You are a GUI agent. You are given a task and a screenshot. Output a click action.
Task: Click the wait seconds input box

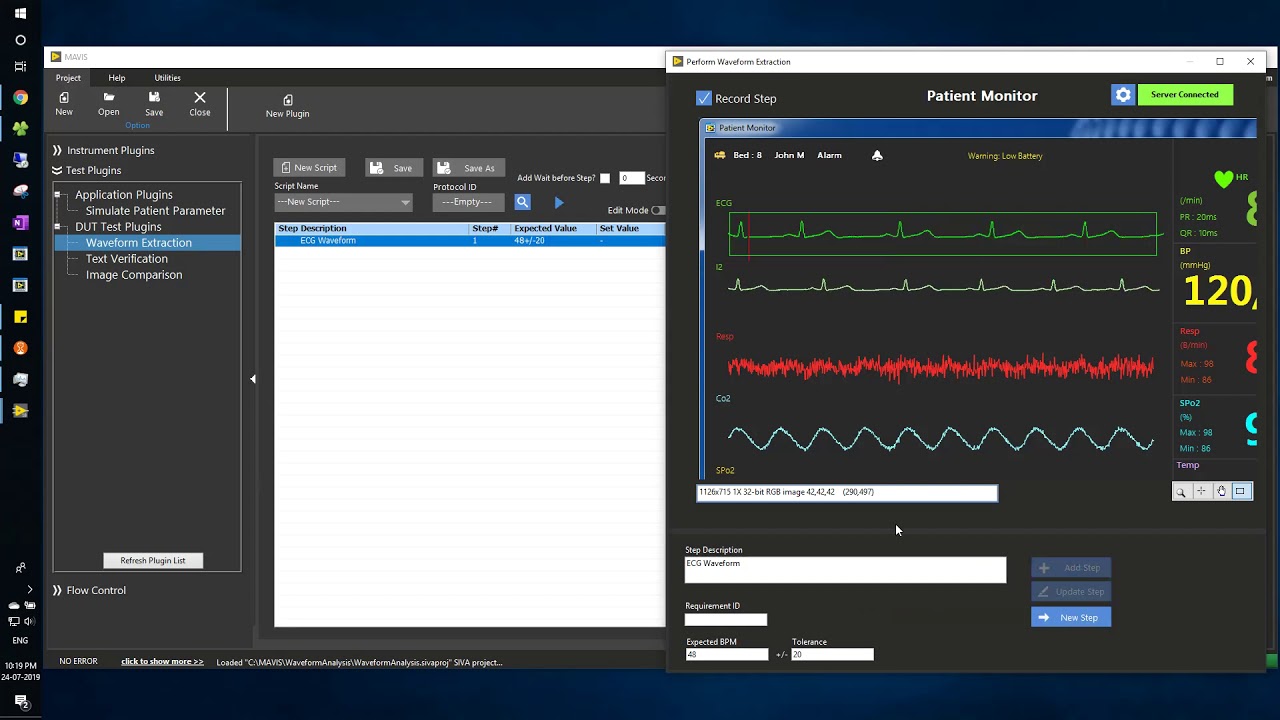pyautogui.click(x=631, y=178)
